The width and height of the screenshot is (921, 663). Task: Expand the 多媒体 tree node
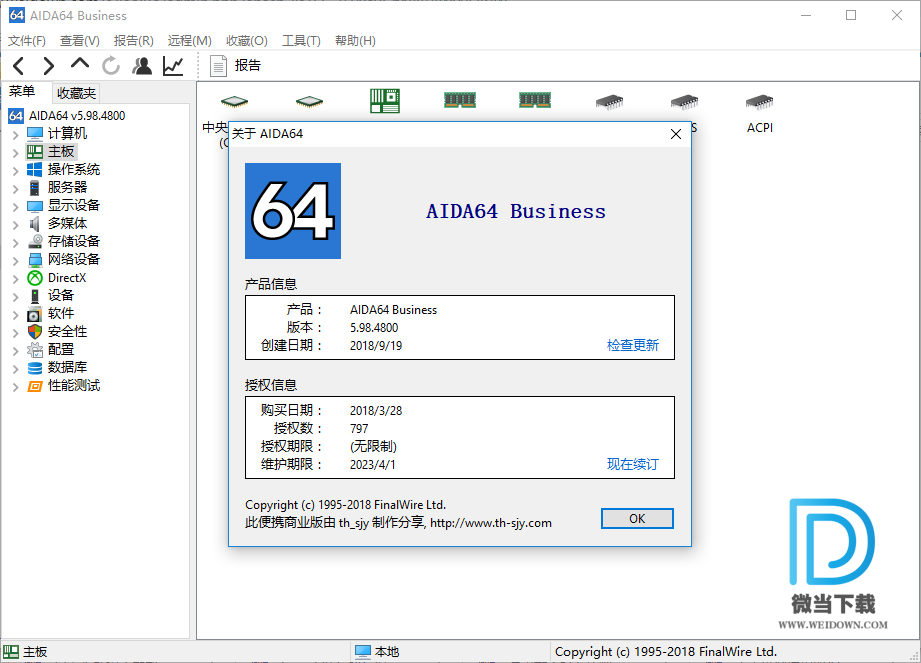click(15, 224)
